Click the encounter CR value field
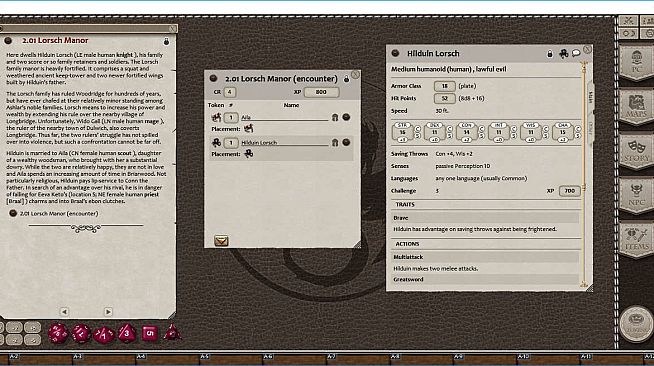 click(x=229, y=92)
